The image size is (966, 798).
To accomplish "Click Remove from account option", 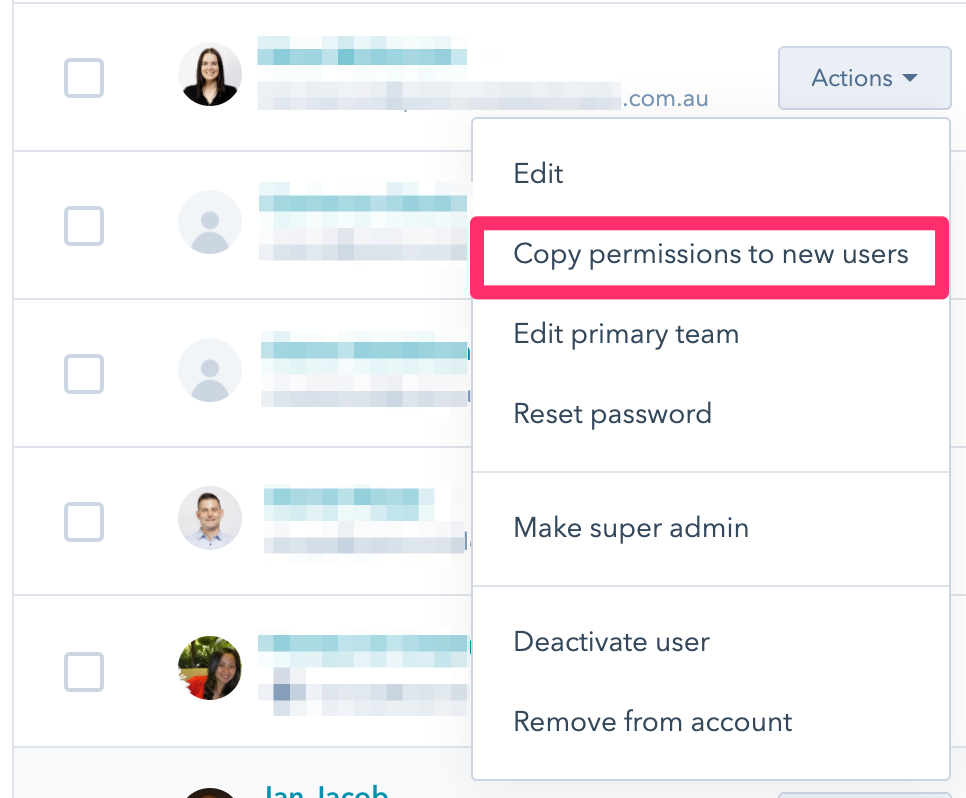I will [x=652, y=721].
